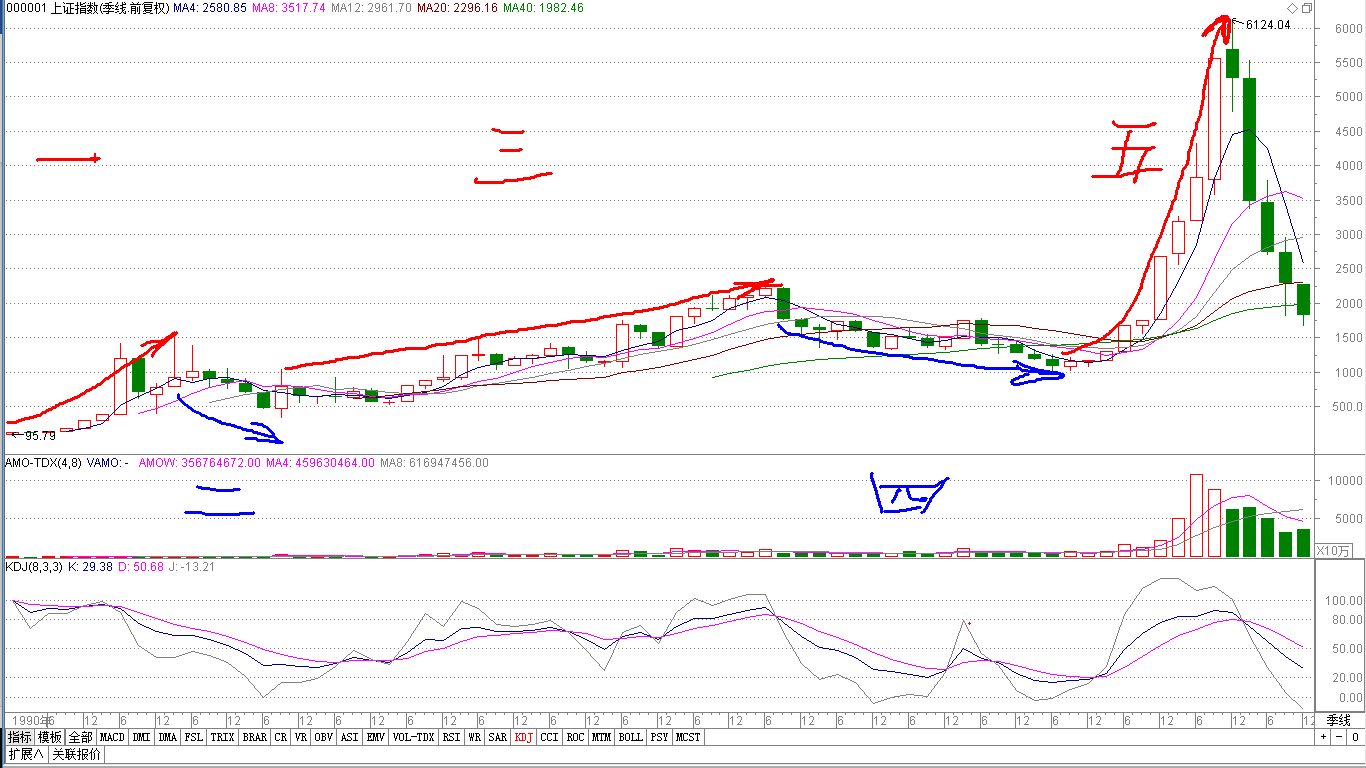This screenshot has width=1366, height=768.
Task: Switch indicator to MTM
Action: click(x=601, y=737)
